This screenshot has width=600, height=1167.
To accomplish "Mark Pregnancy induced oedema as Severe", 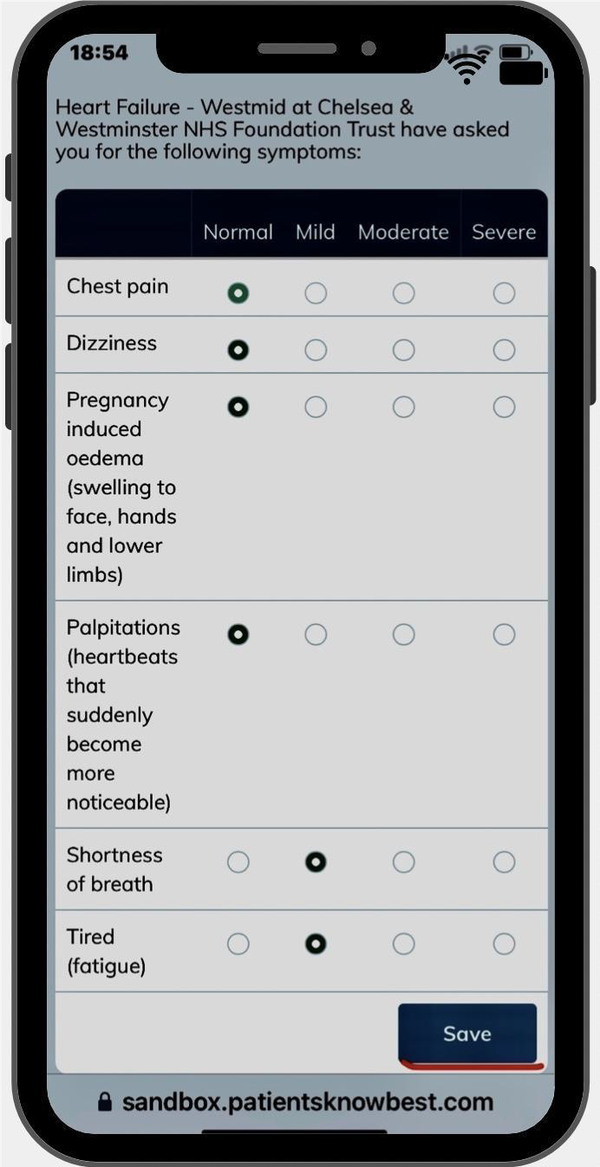I will tap(504, 407).
